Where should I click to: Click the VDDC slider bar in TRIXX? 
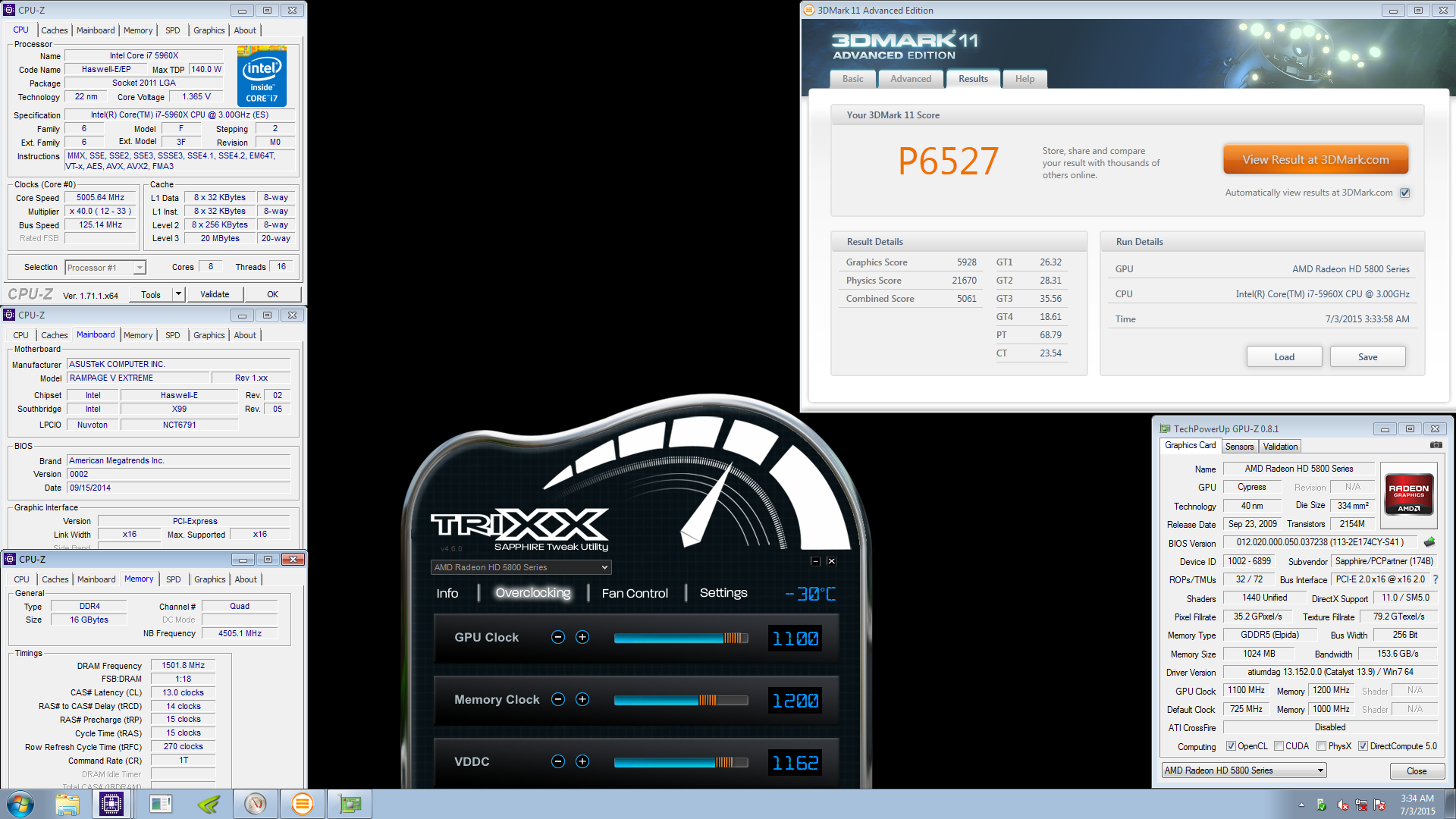click(x=680, y=762)
